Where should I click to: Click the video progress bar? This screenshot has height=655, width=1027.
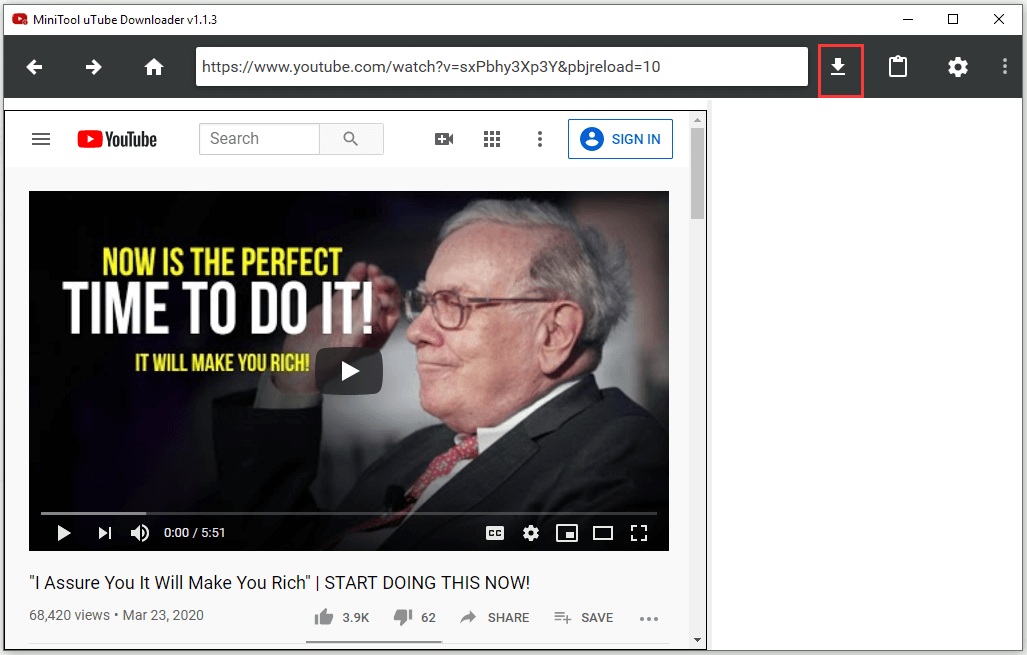[x=349, y=511]
